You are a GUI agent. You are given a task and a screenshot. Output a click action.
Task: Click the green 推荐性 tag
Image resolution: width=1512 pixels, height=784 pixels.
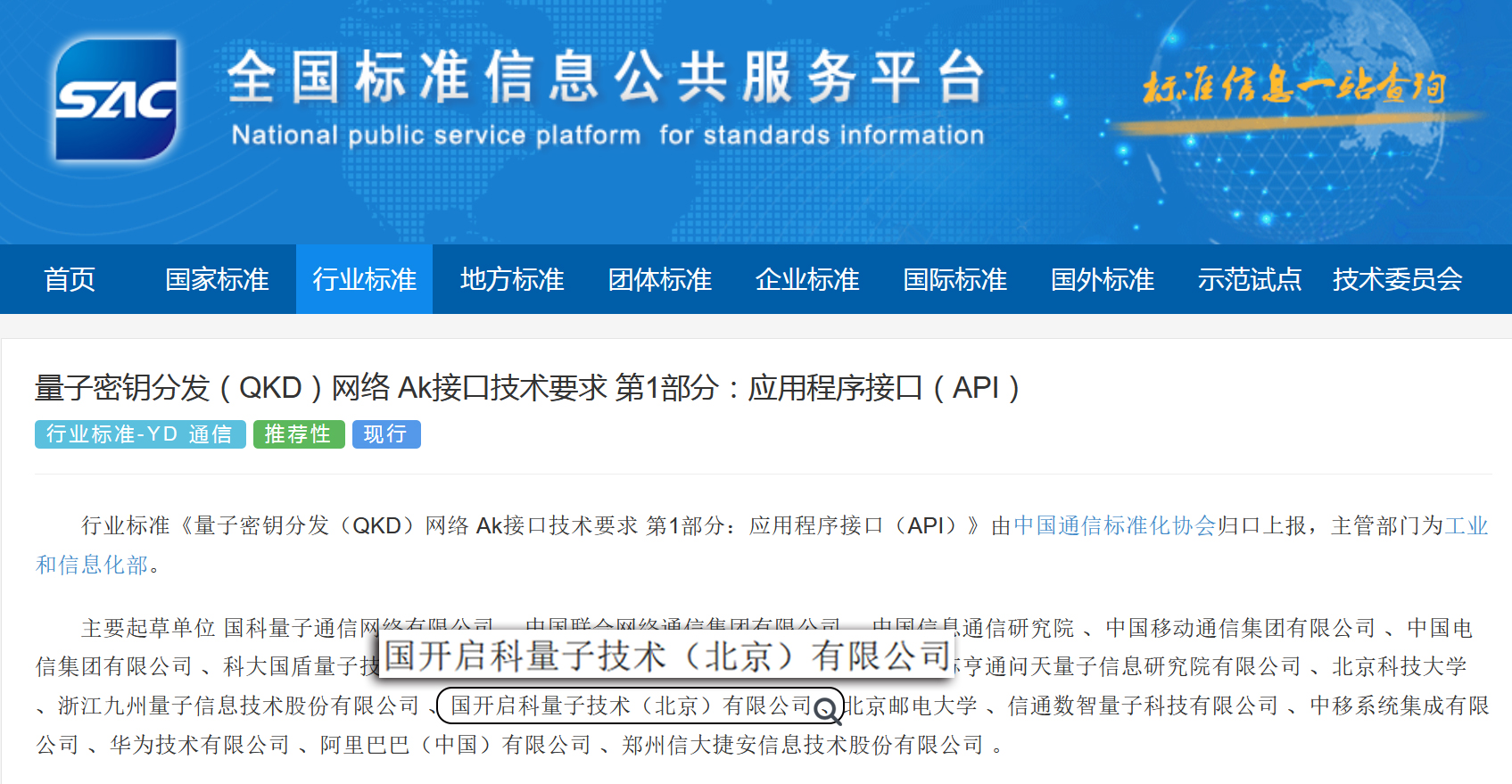coord(299,434)
